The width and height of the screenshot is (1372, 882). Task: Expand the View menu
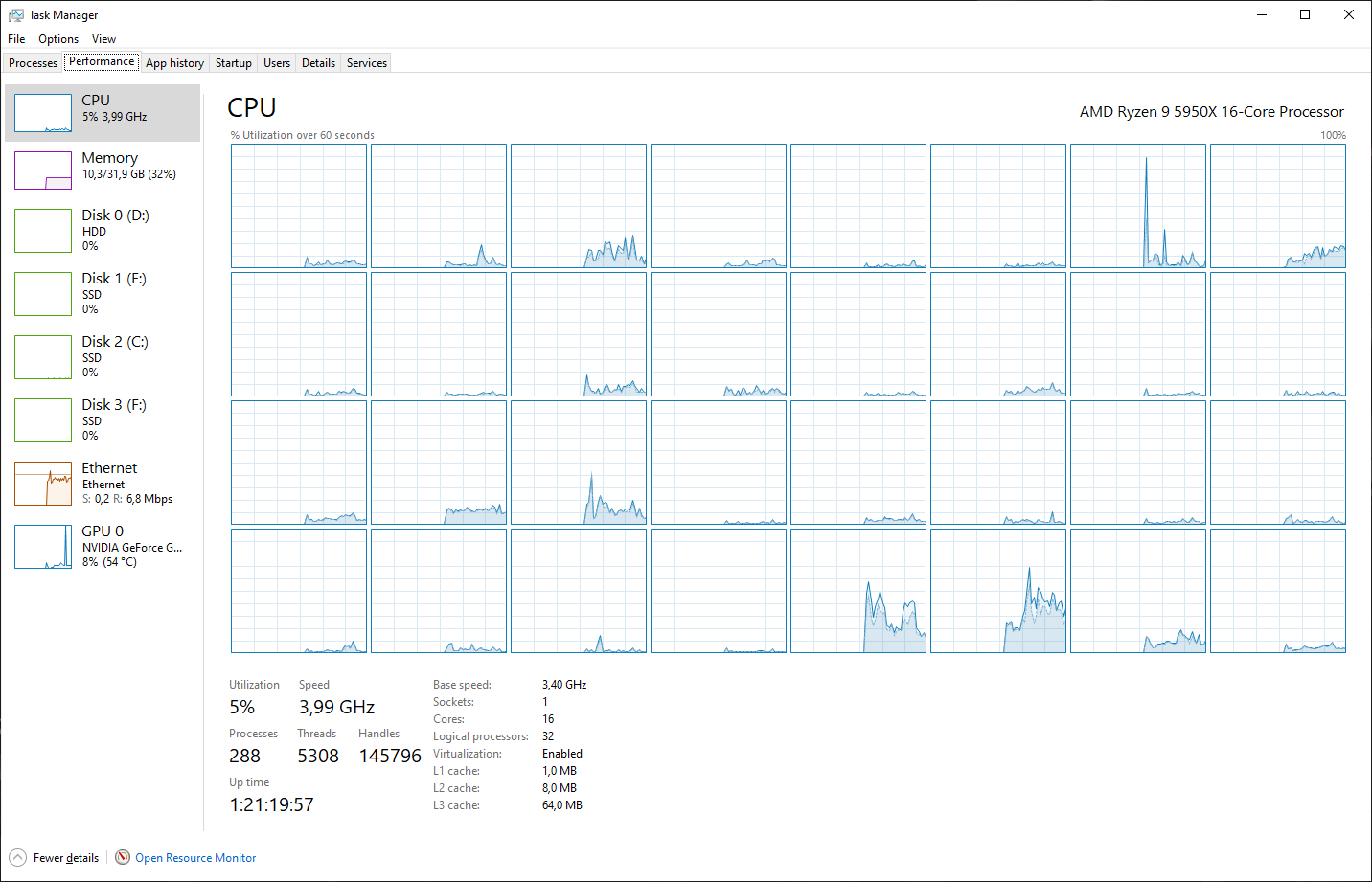pyautogui.click(x=103, y=39)
